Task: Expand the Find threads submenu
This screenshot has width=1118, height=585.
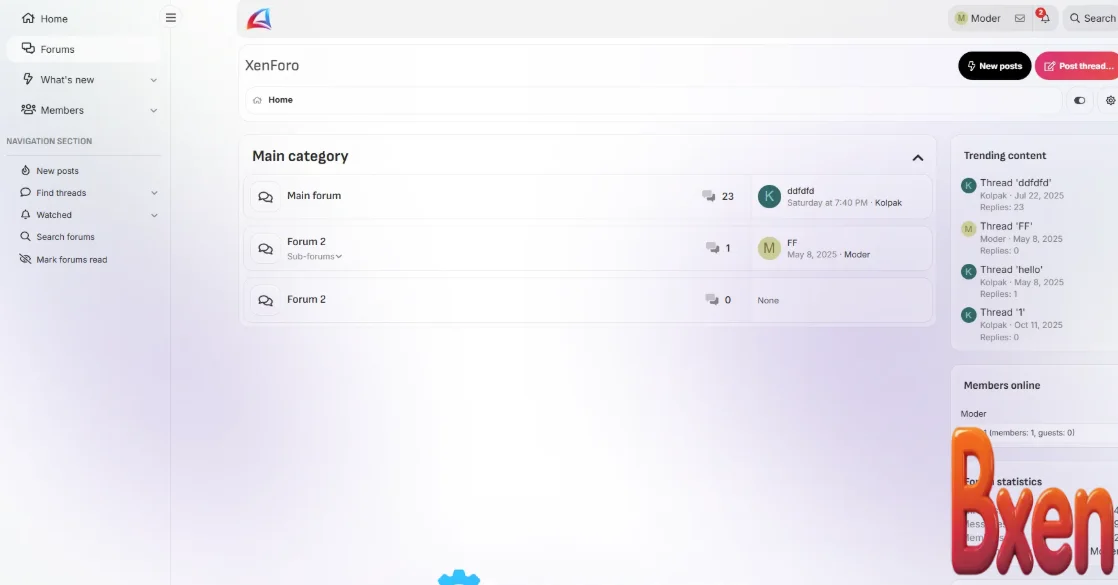Action: click(x=154, y=193)
